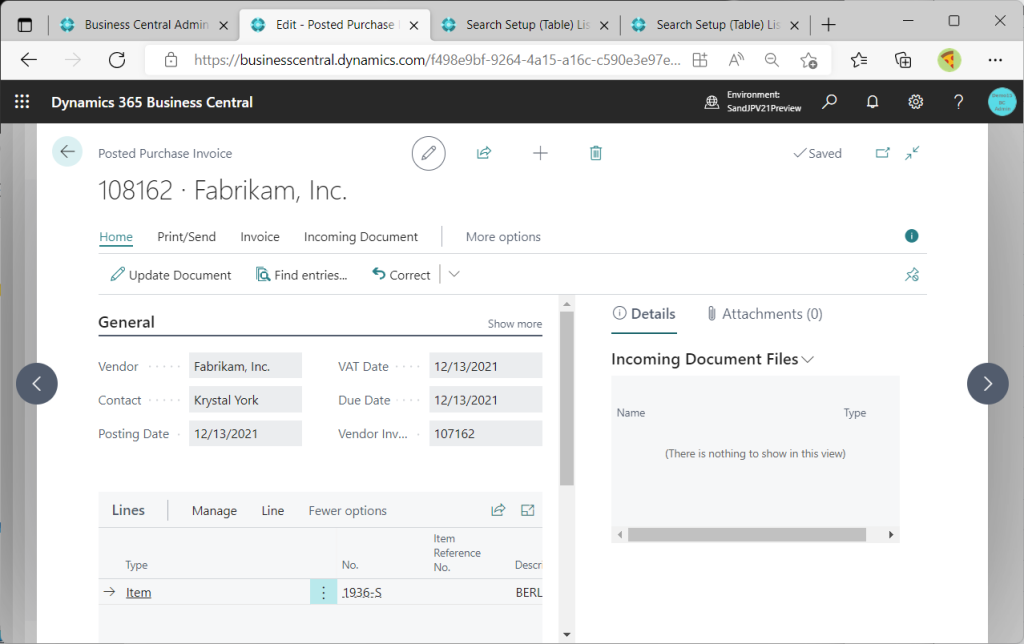Expand More options in the action bar

point(503,236)
